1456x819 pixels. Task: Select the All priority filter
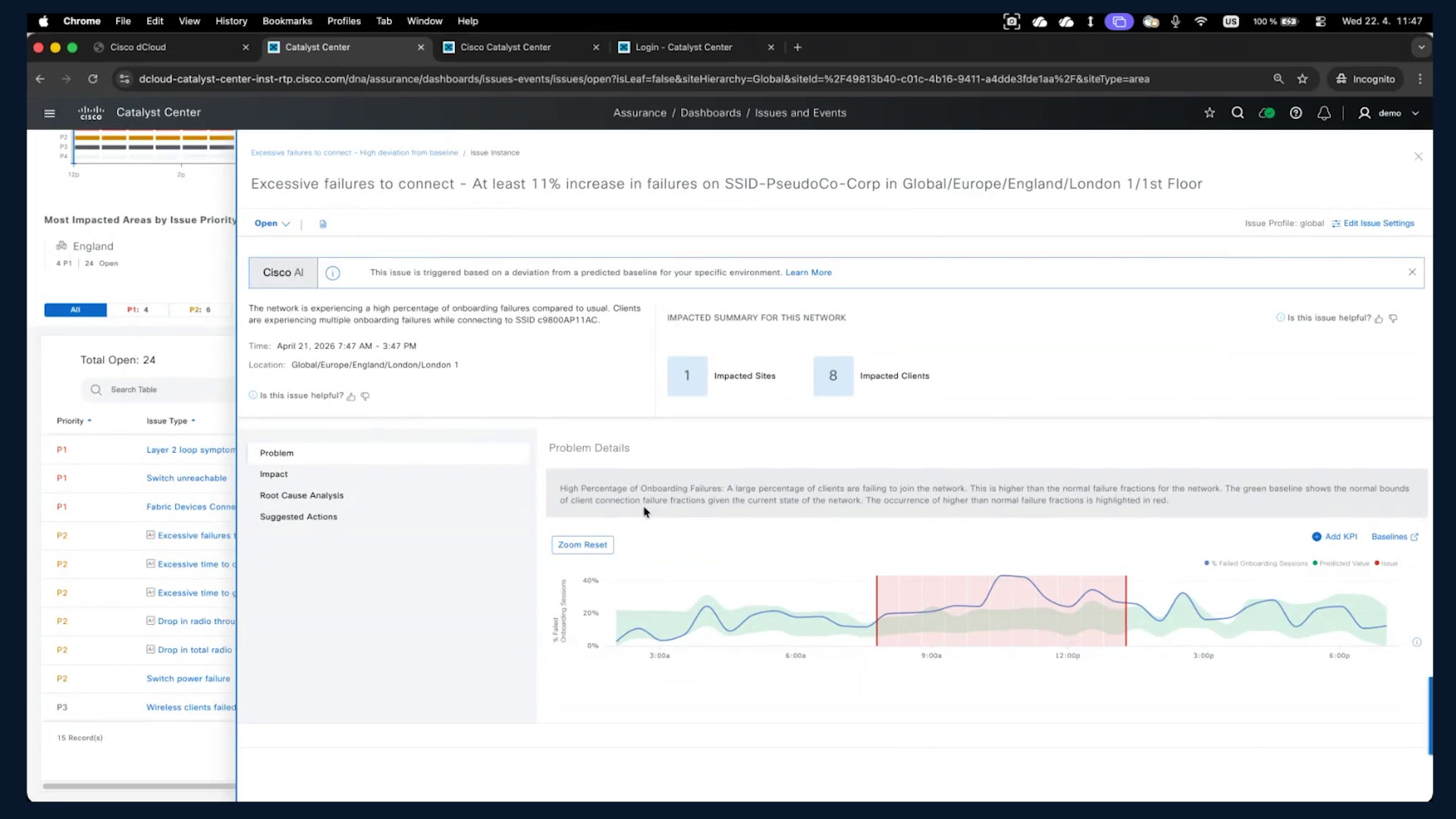(75, 310)
